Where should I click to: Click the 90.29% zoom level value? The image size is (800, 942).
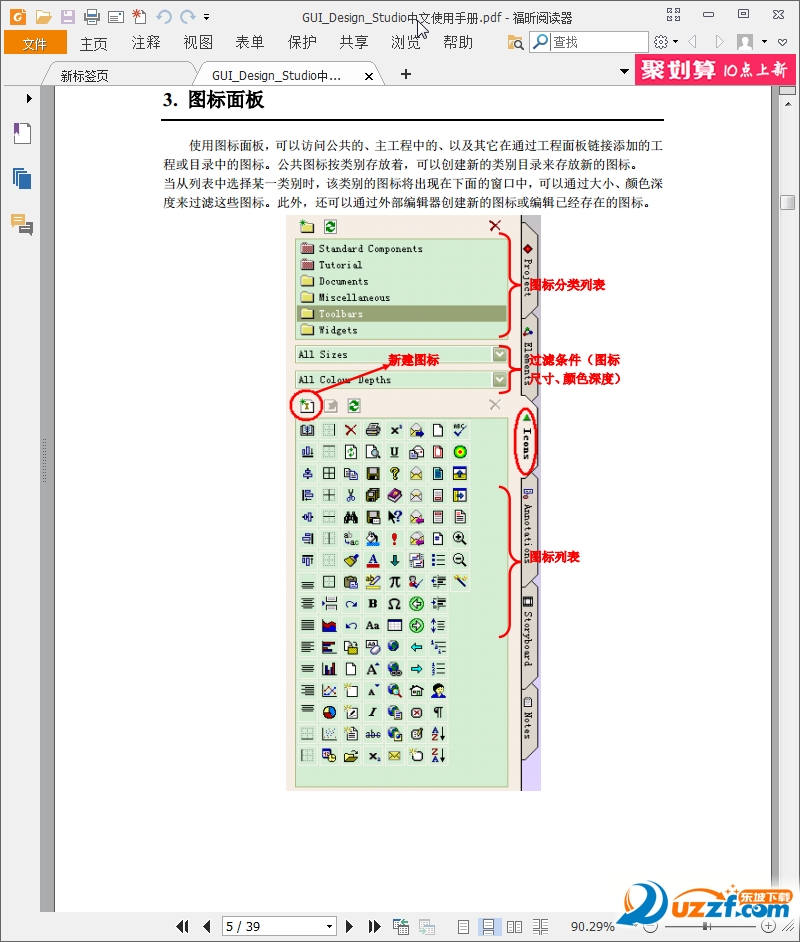[x=592, y=926]
